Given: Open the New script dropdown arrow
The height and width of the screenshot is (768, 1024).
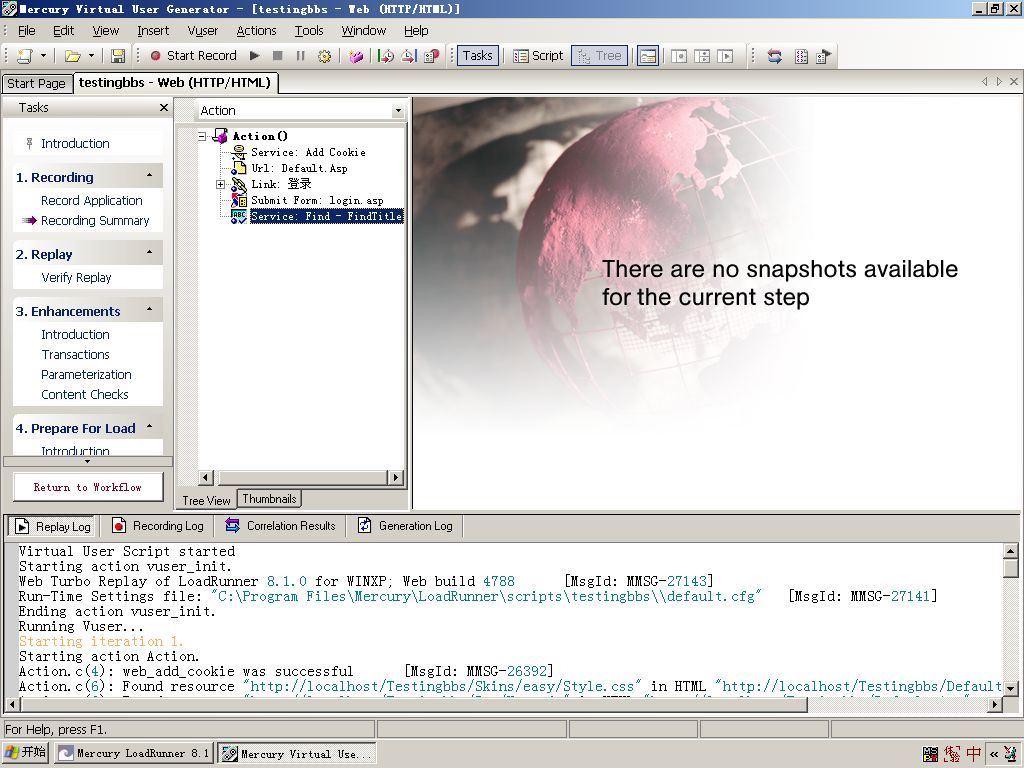Looking at the screenshot, I should click(x=43, y=56).
